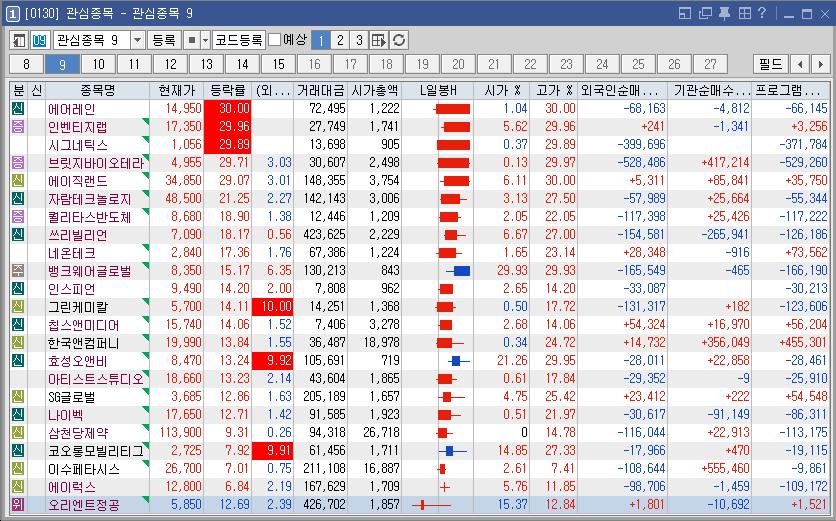The width and height of the screenshot is (836, 521).
Task: Open the field export table-arrow icon
Action: tap(379, 40)
